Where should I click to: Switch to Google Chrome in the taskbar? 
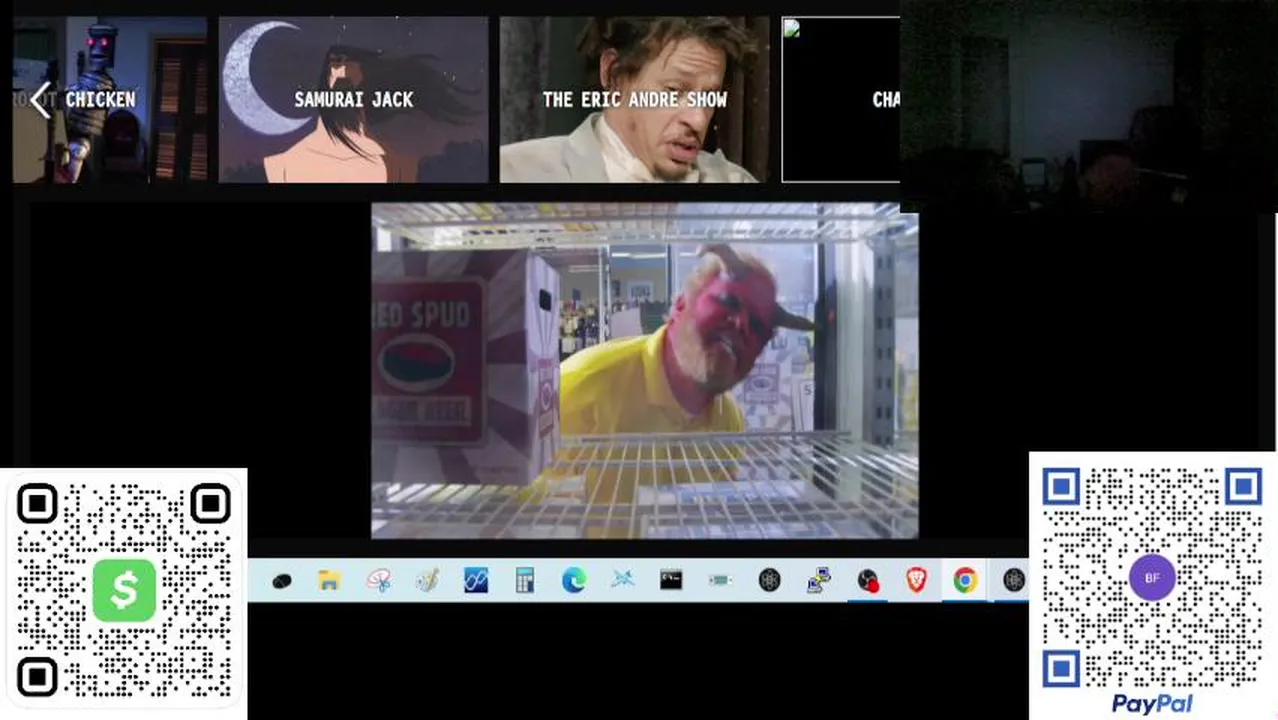click(x=965, y=580)
